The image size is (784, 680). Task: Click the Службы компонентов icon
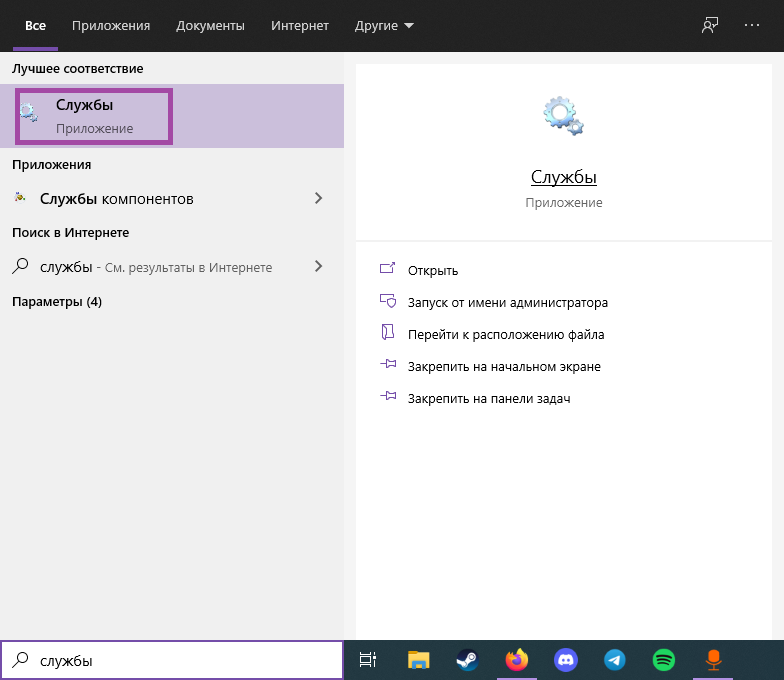point(20,198)
